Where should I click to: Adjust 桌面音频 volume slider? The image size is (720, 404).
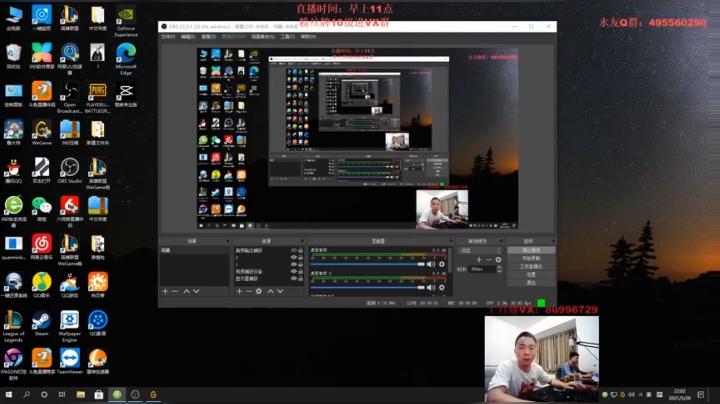point(367,264)
